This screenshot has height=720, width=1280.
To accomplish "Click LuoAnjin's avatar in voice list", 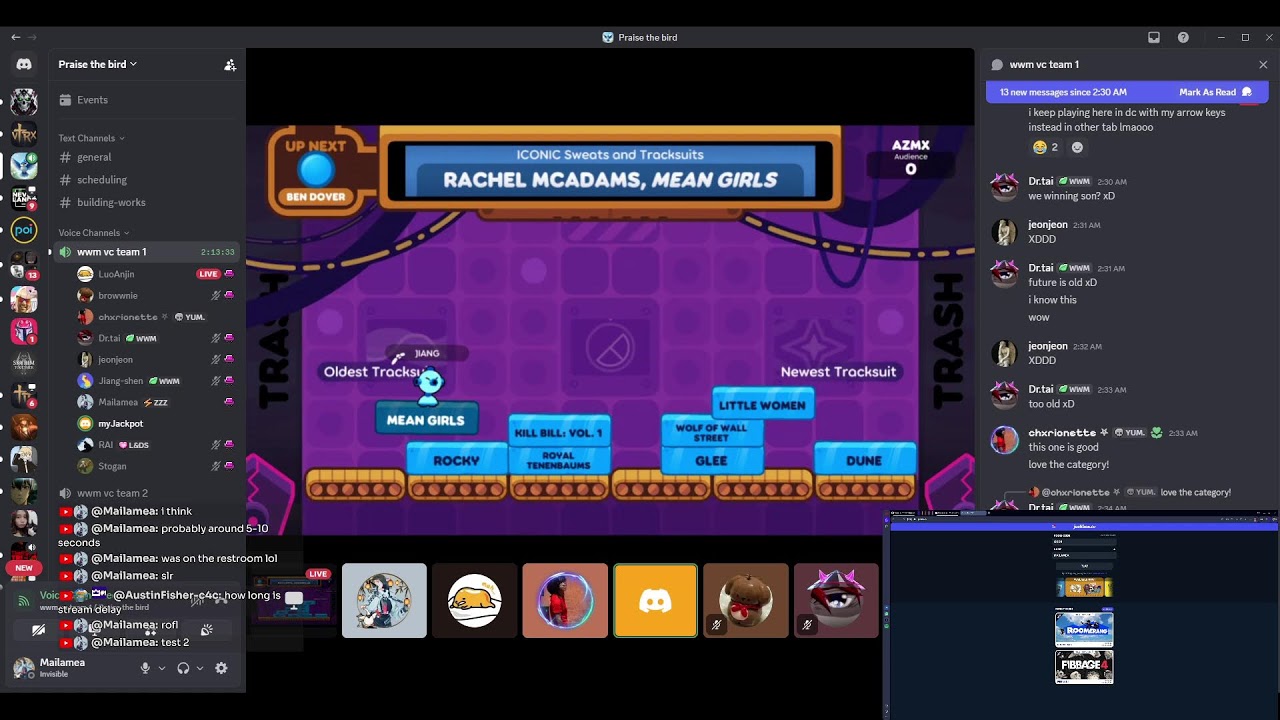I will [85, 274].
